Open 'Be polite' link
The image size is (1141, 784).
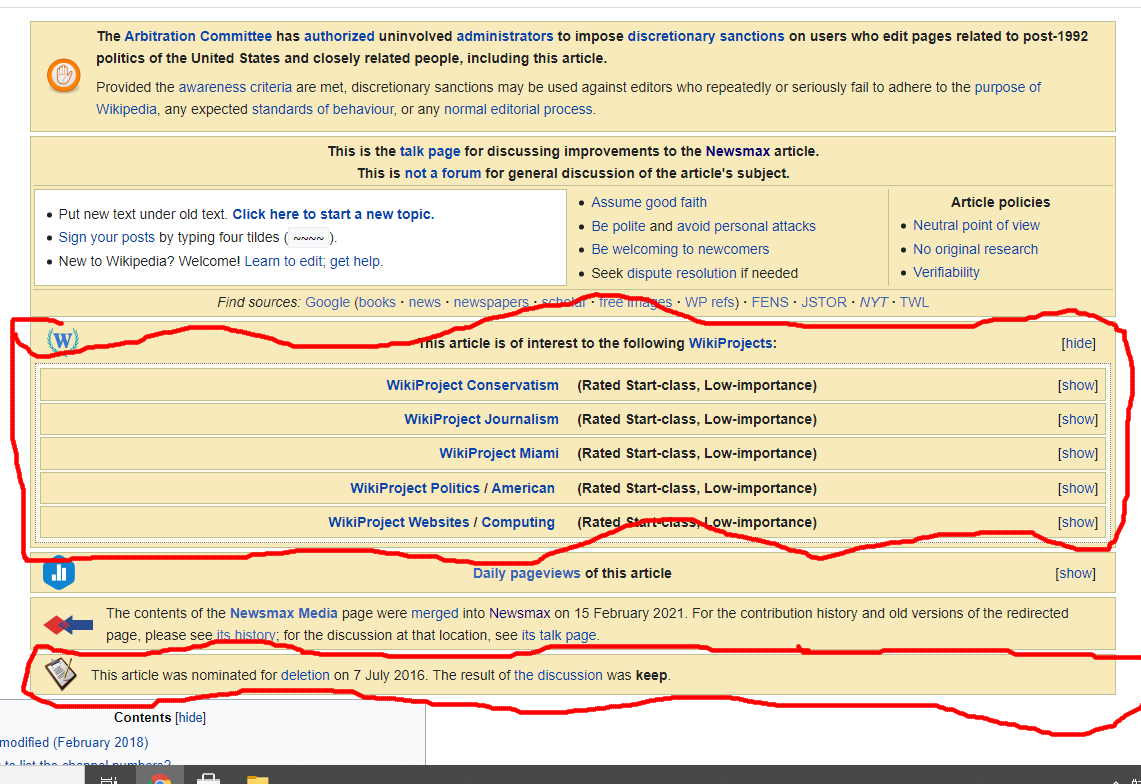coord(619,226)
